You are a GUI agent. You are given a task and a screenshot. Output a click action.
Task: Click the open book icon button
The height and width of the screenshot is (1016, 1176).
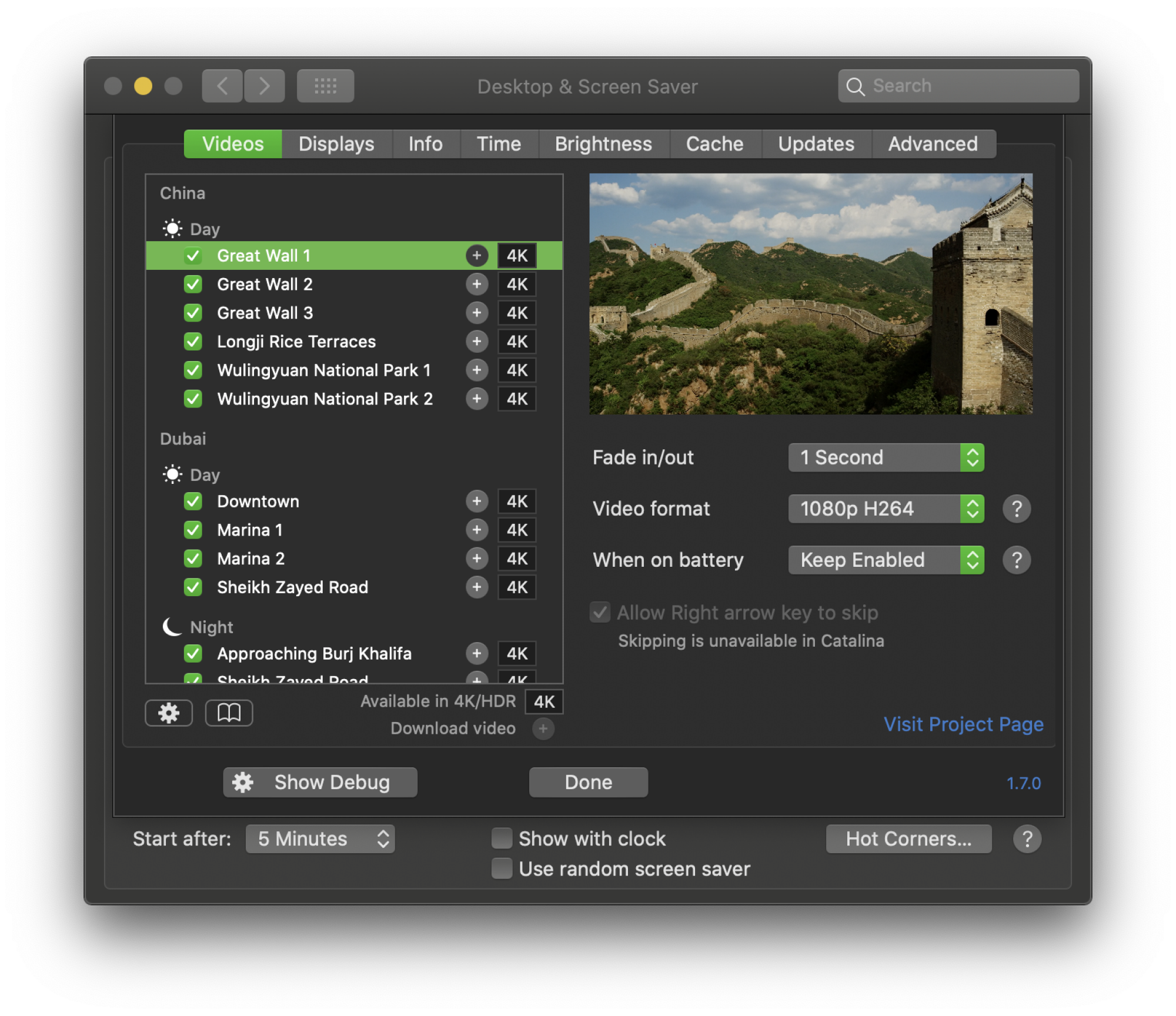[x=229, y=713]
